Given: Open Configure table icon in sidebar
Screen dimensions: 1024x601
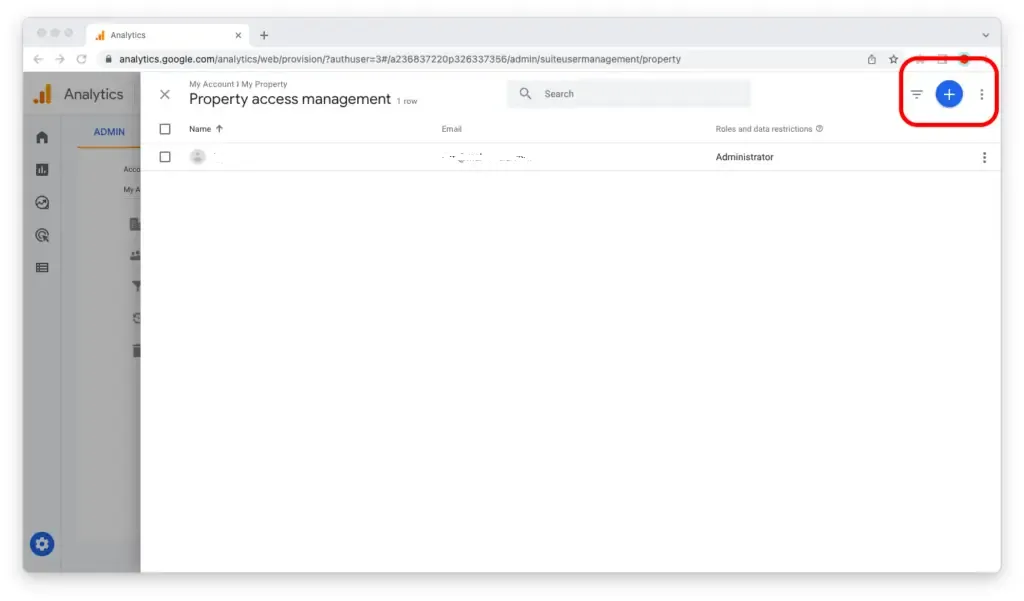Looking at the screenshot, I should 42,268.
